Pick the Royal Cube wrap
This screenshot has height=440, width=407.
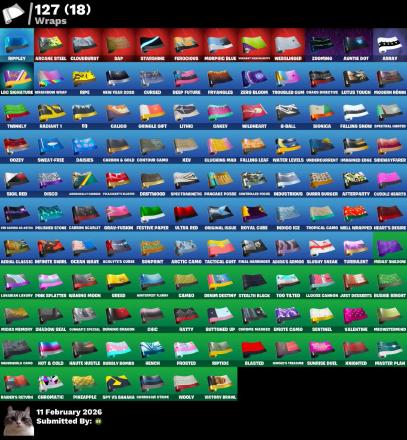[254, 215]
